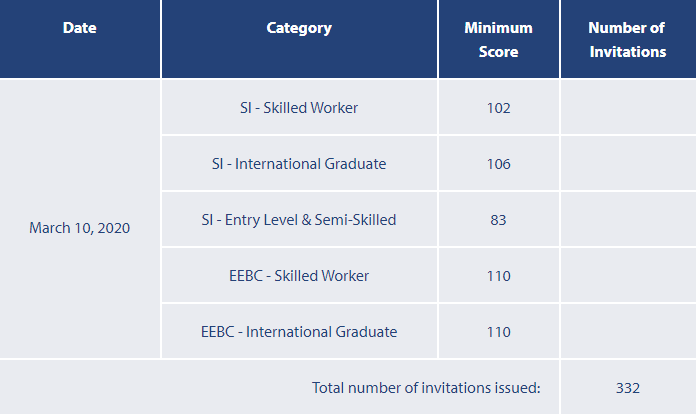The height and width of the screenshot is (415, 697).
Task: Click the minimum score 106 cell
Action: pos(498,164)
